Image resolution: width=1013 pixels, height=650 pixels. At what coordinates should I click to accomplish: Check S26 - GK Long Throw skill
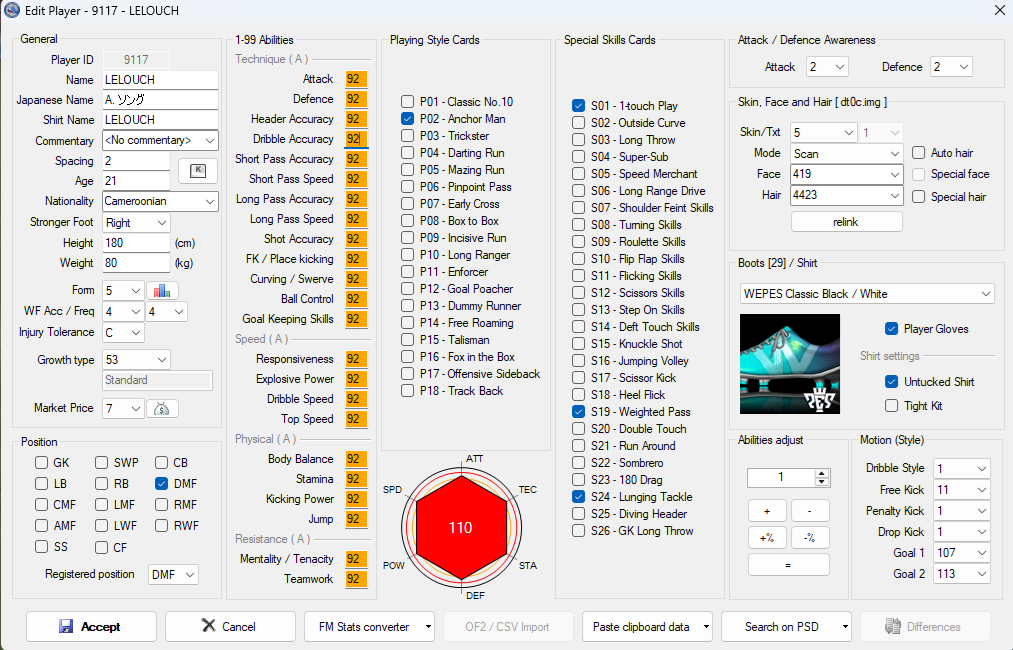point(578,531)
